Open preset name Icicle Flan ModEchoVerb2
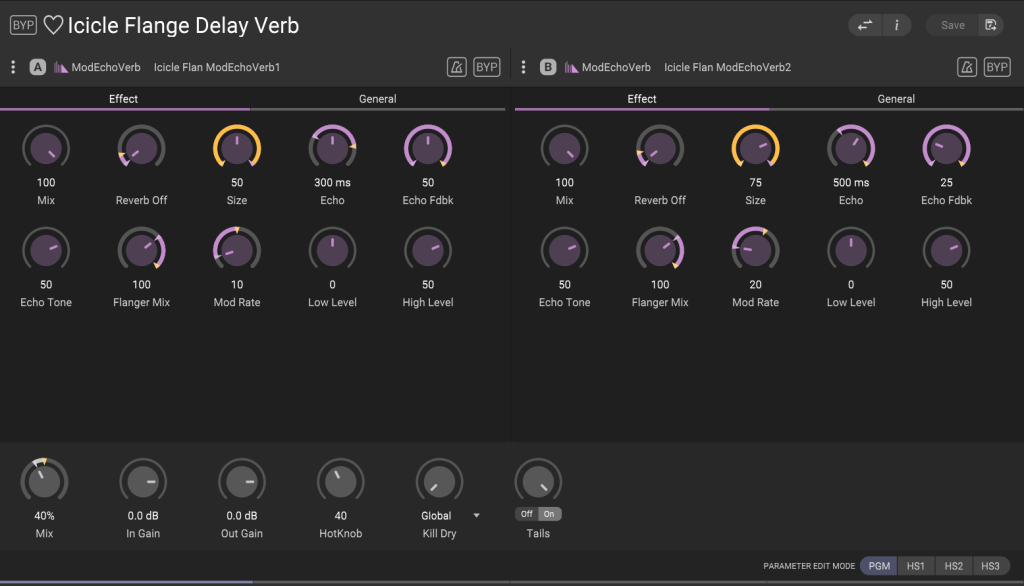Screen dimensions: 1024x586 [728, 67]
